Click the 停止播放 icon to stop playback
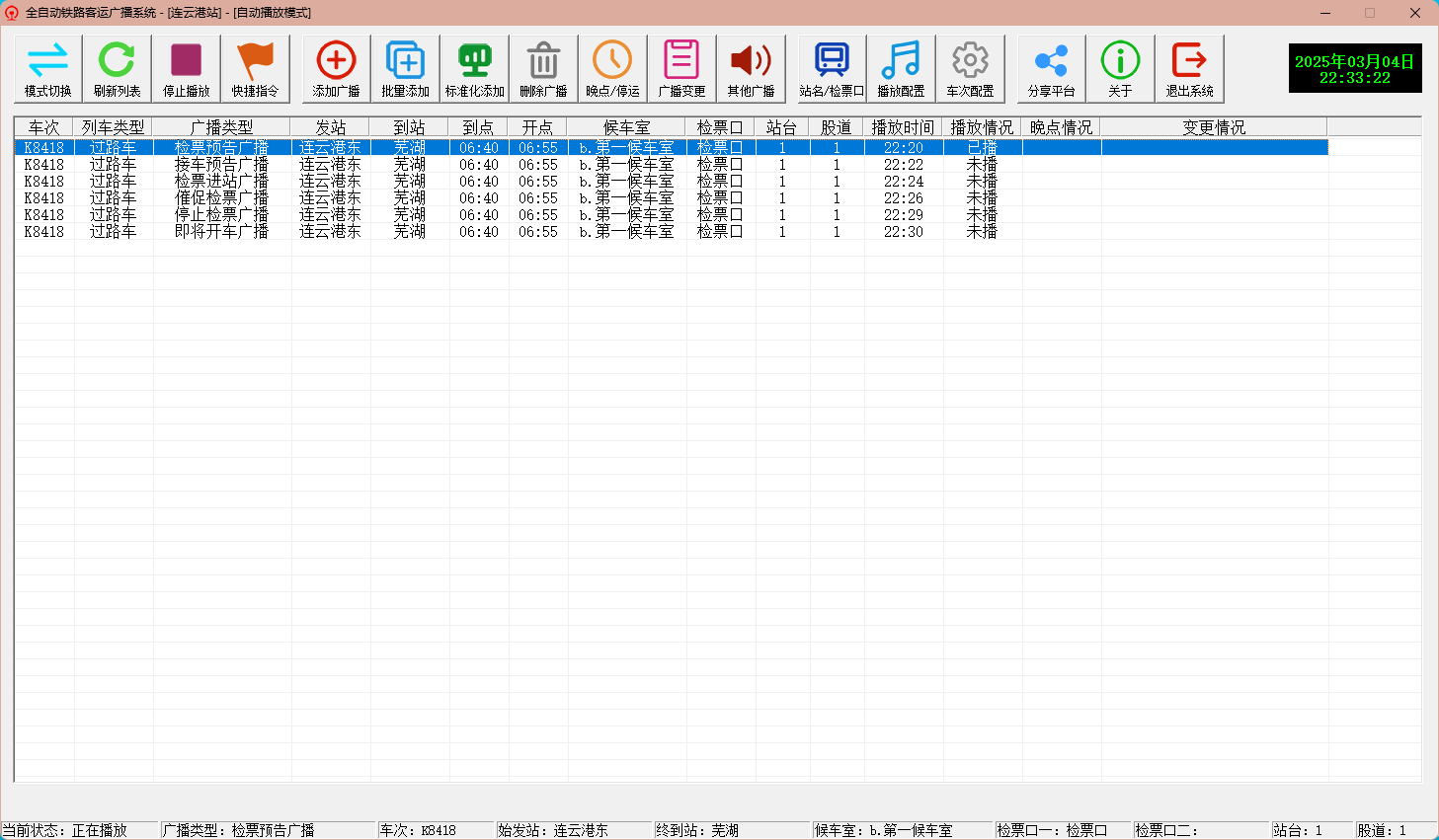Screen dimensions: 1439x840 [186, 68]
